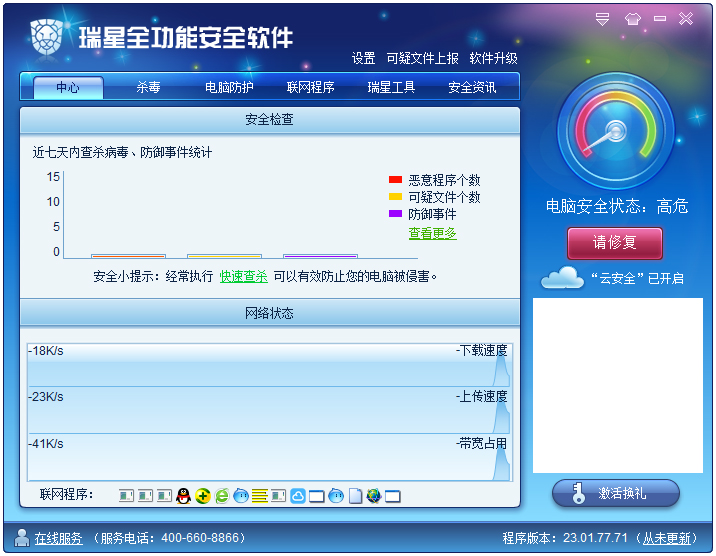Image resolution: width=716 pixels, height=556 pixels.
Task: Click the user avatar icon next to 在线服务
Action: coord(21,538)
